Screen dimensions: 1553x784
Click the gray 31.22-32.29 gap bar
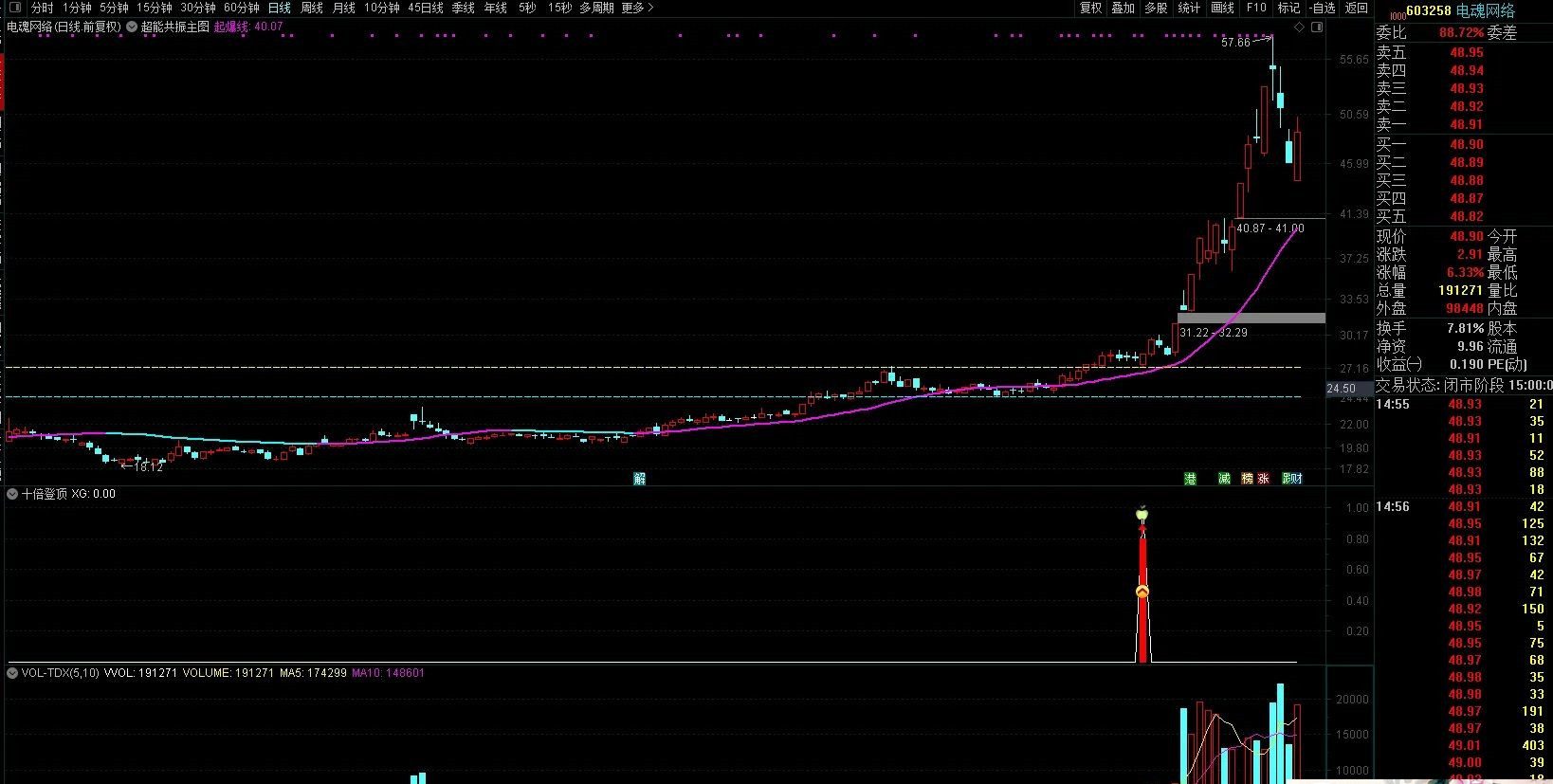pyautogui.click(x=1251, y=318)
